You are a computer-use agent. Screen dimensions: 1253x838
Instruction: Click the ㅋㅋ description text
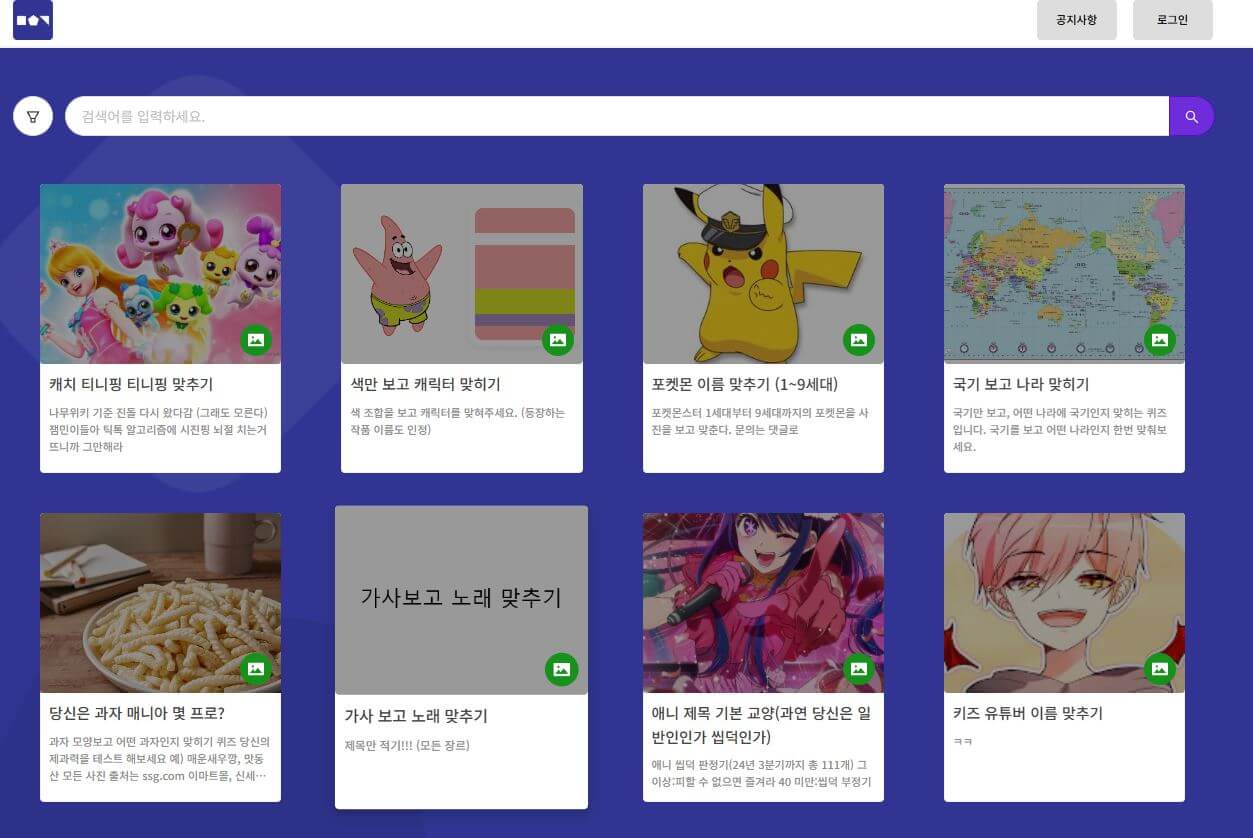962,742
